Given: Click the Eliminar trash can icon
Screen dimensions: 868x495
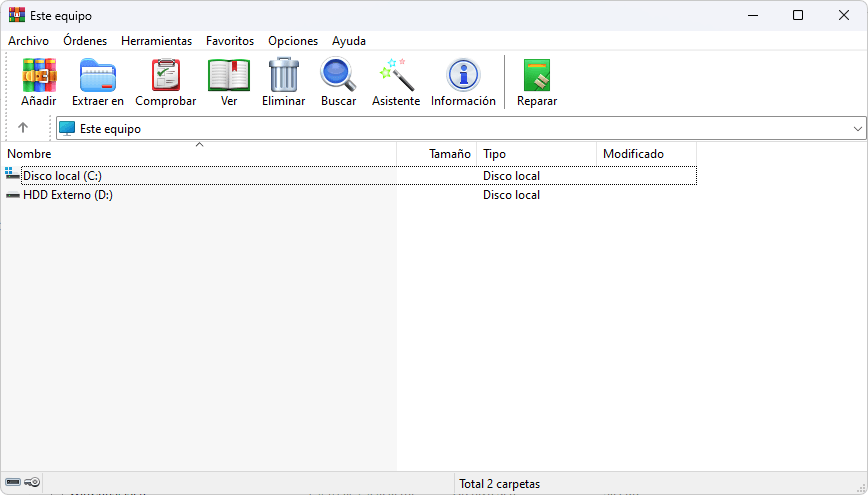Looking at the screenshot, I should (x=283, y=75).
